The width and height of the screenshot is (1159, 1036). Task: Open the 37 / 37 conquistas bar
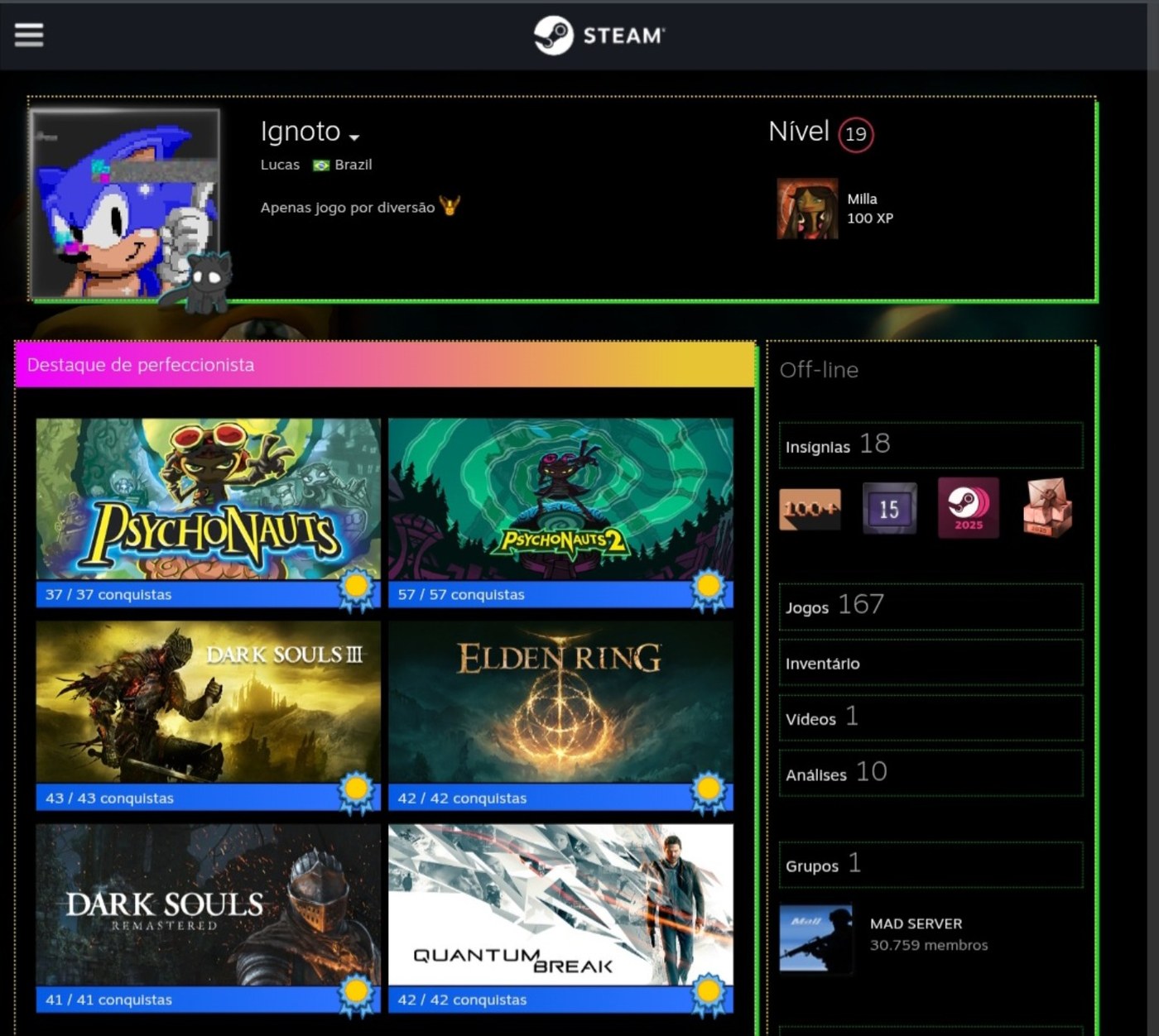tap(209, 594)
